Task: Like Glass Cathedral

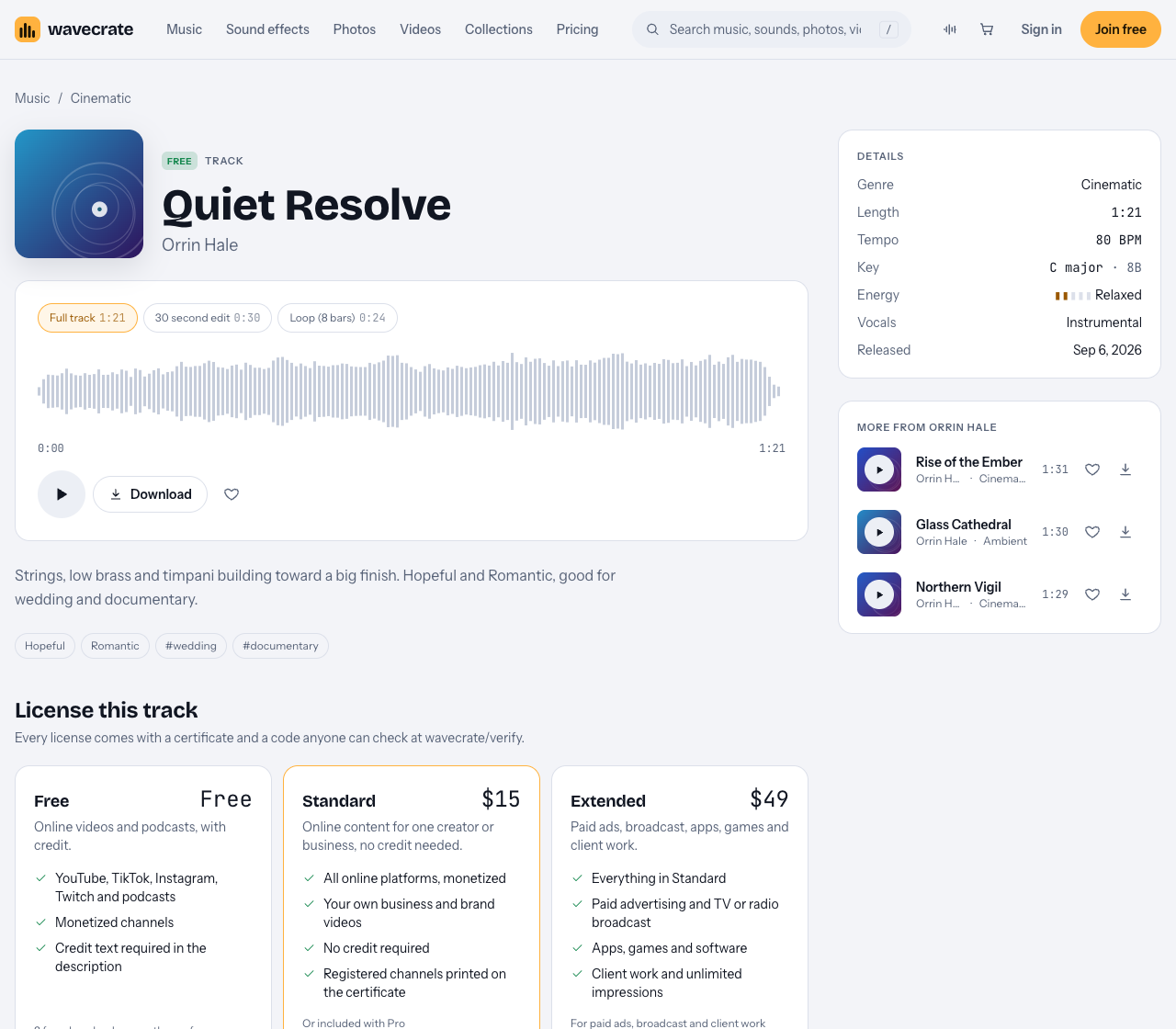Action: (x=1092, y=532)
